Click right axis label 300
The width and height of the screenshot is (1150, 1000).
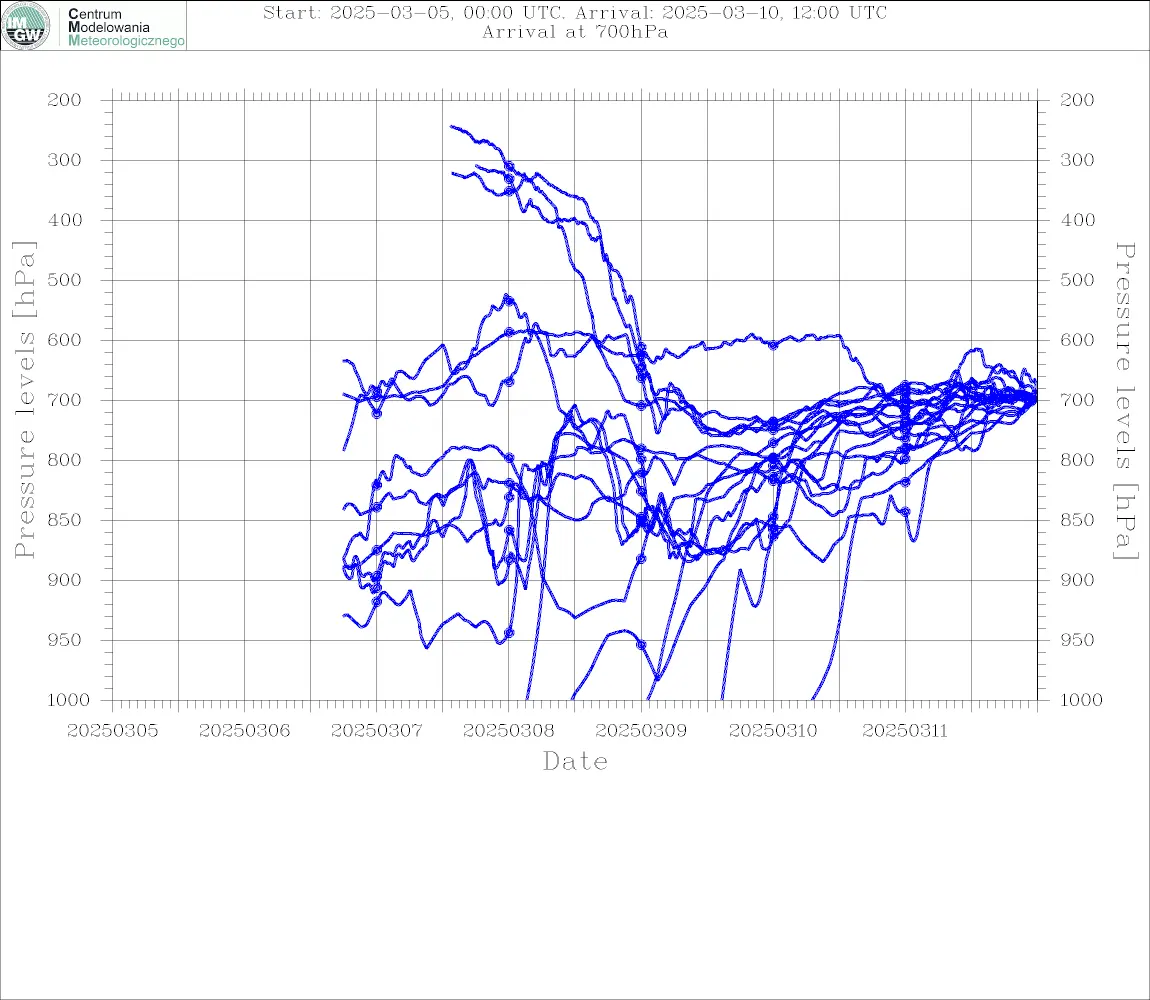1077,160
